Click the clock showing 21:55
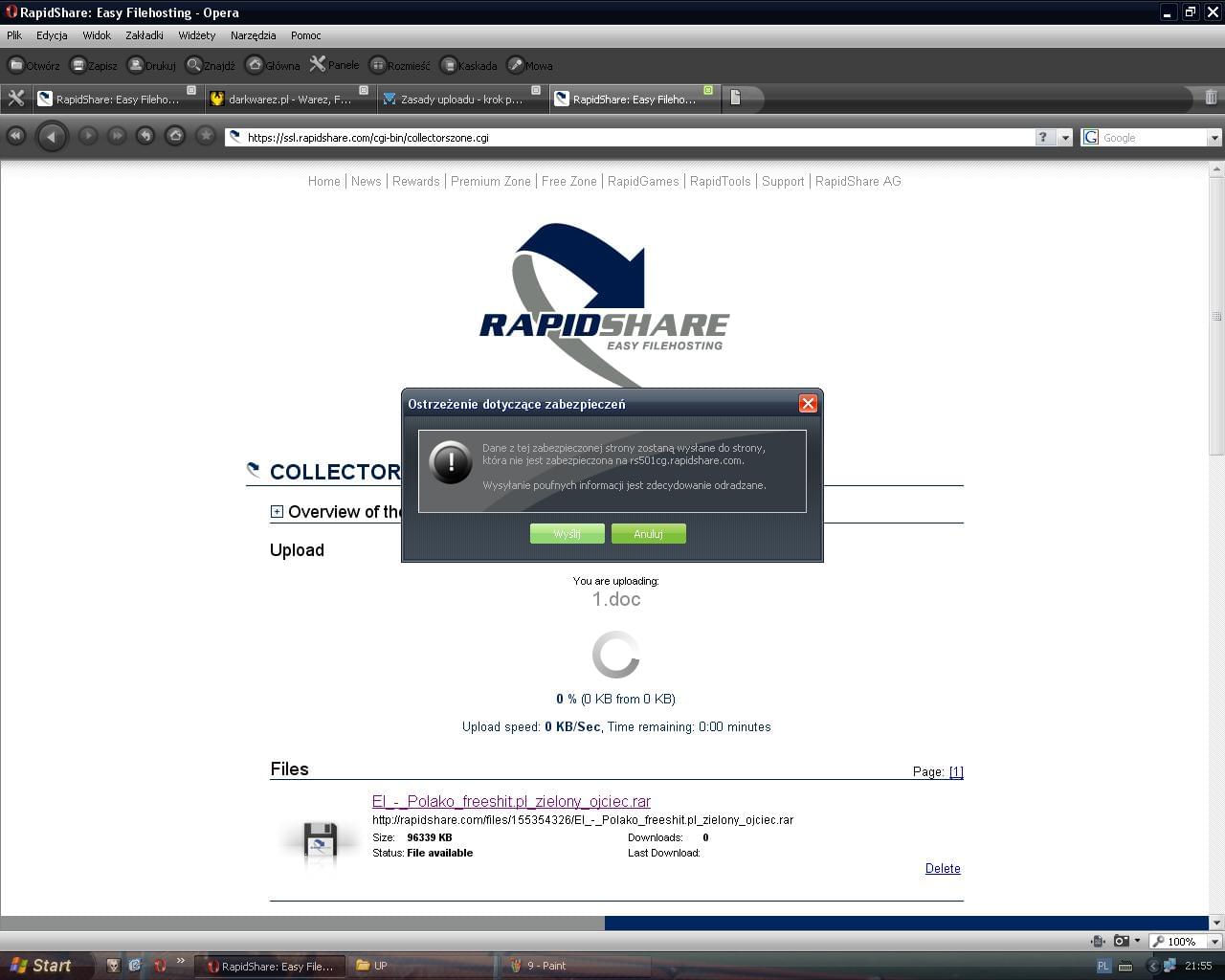 pos(1198,966)
